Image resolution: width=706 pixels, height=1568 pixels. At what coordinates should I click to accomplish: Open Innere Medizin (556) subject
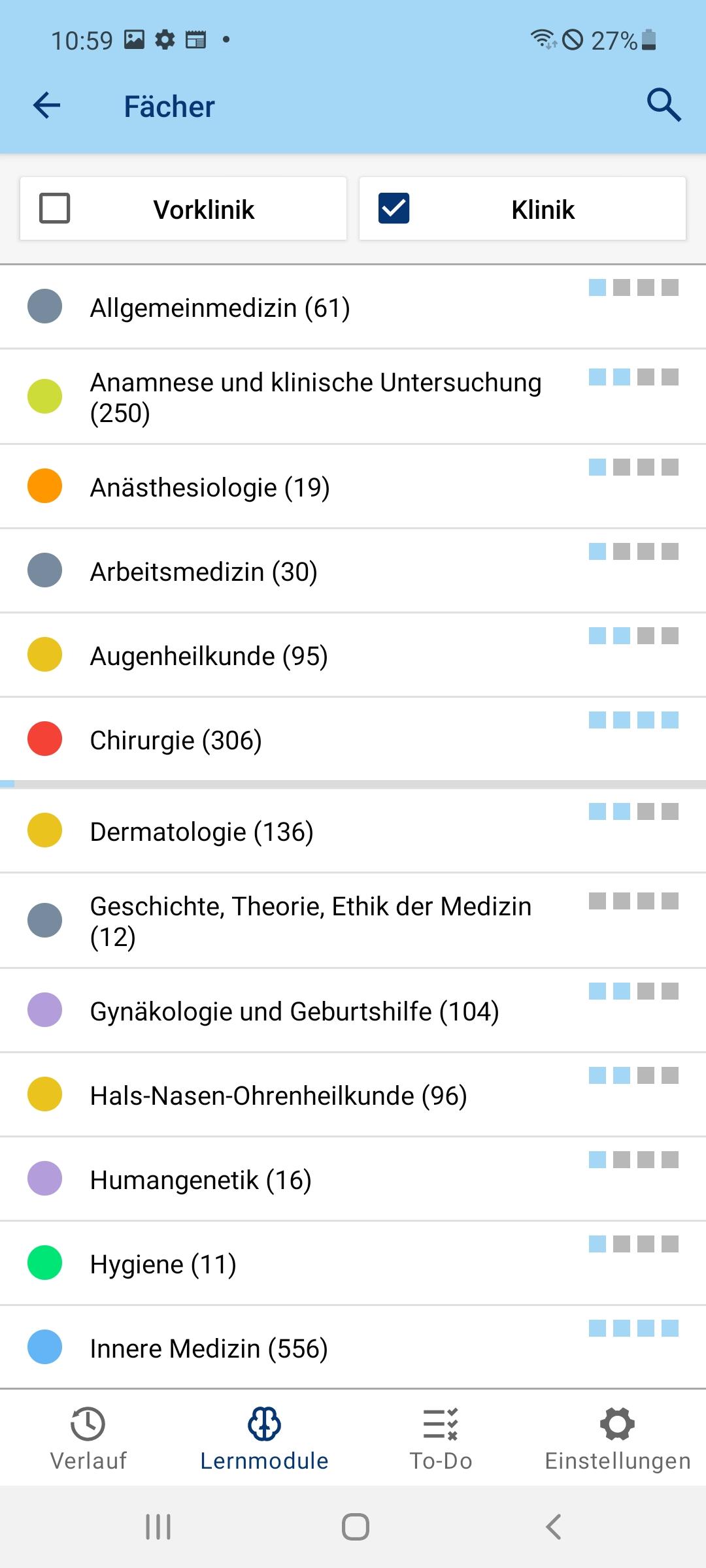209,1348
